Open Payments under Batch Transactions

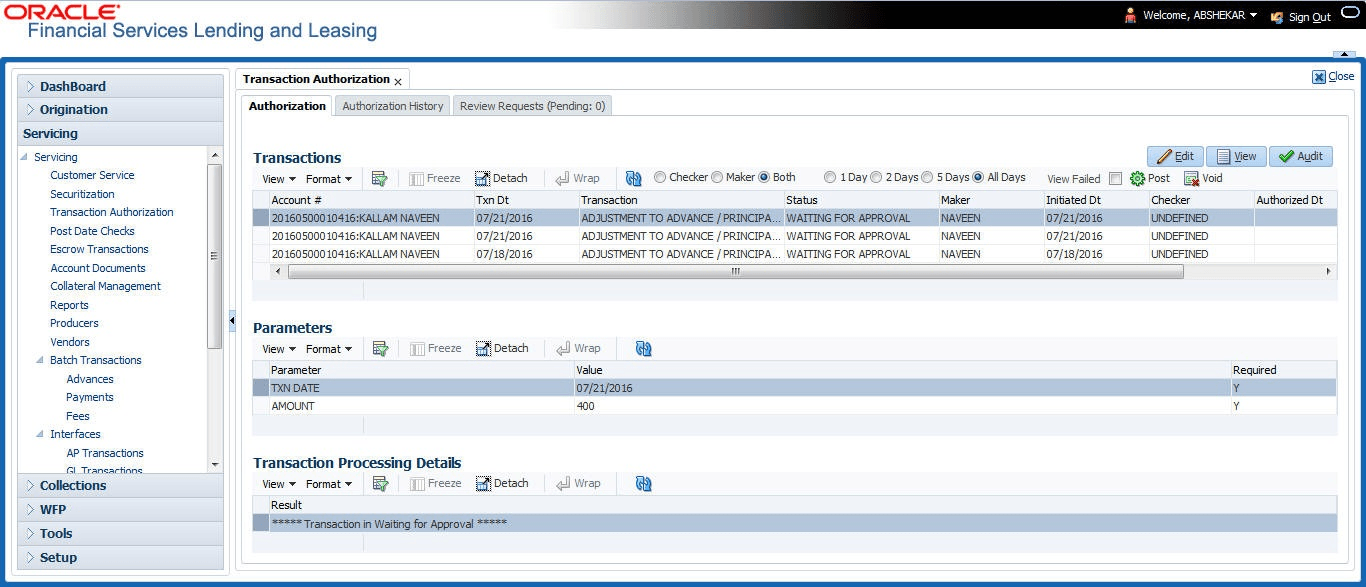[90, 397]
